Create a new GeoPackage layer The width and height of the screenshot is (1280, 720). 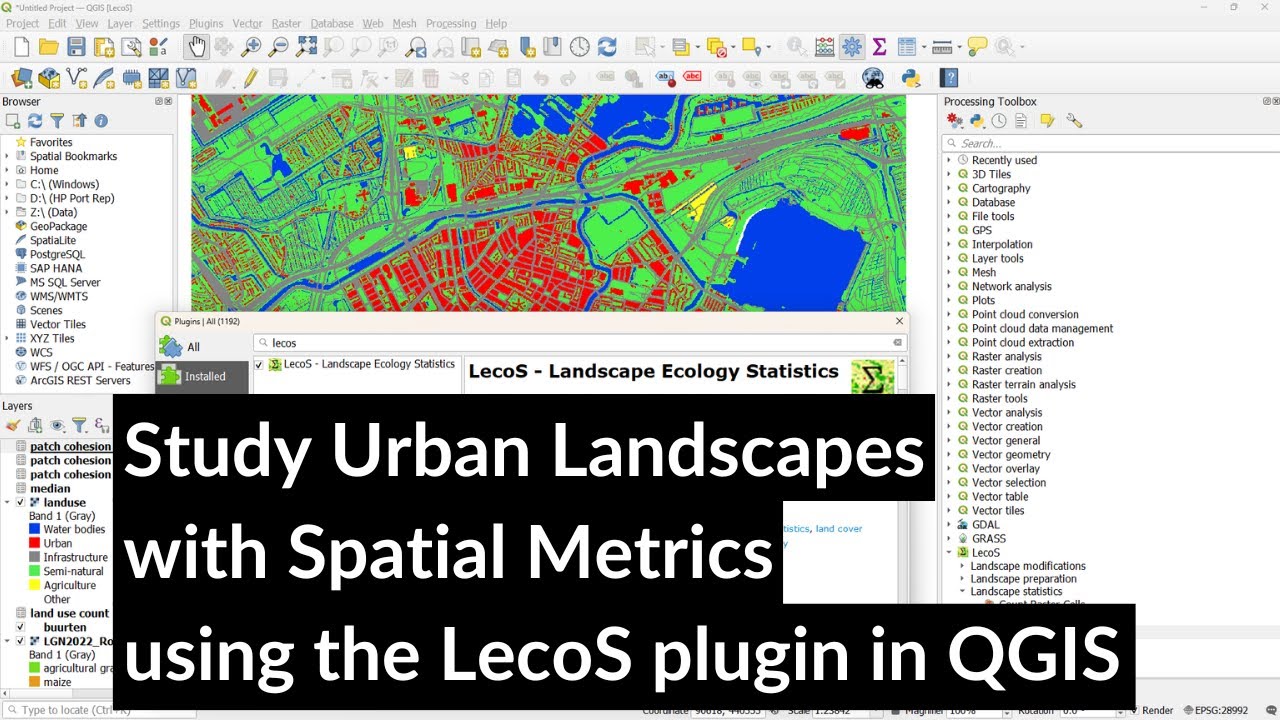click(x=49, y=78)
